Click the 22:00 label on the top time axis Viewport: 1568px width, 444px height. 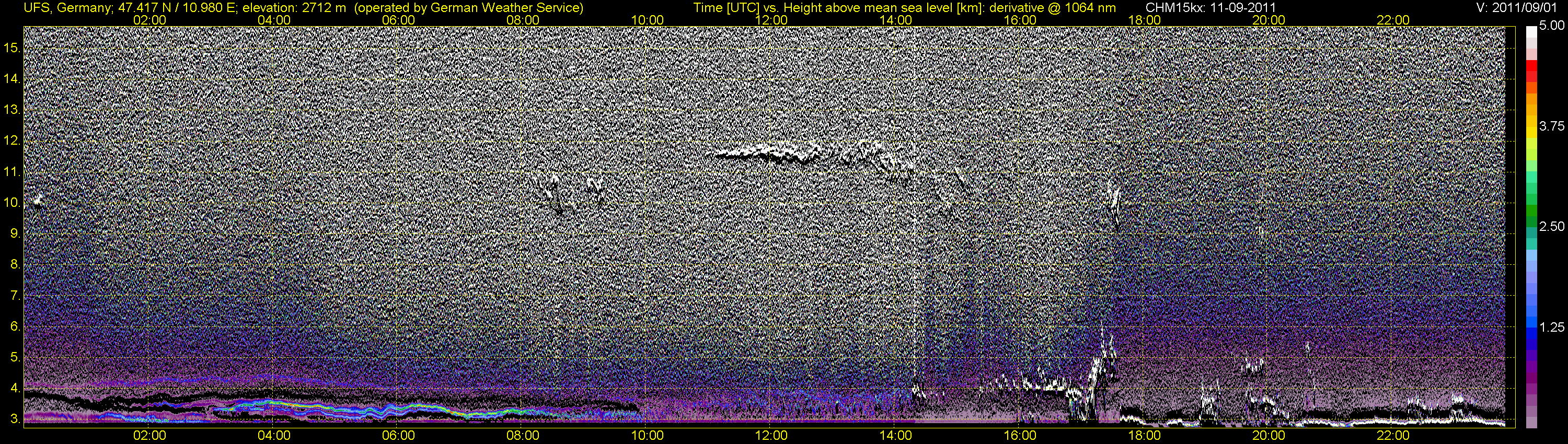coord(1393,20)
